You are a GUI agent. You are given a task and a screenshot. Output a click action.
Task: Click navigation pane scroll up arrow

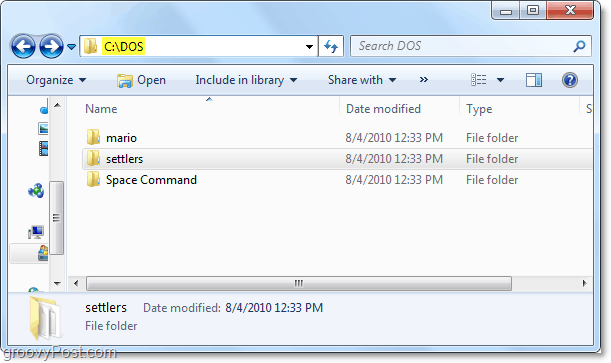57,105
